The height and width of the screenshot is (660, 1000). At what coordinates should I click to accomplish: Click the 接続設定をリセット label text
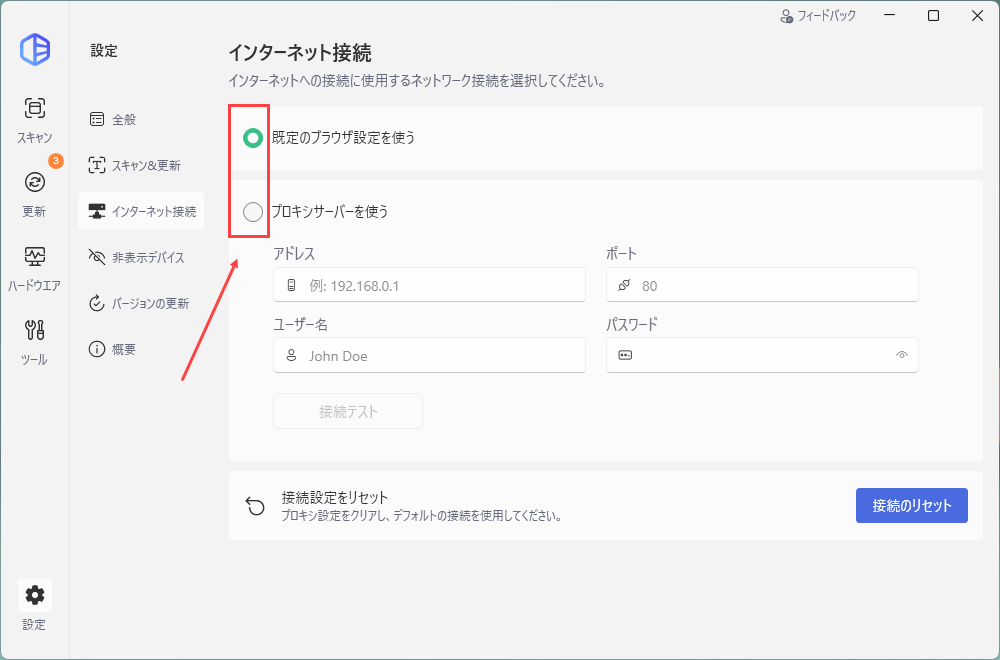click(x=335, y=497)
